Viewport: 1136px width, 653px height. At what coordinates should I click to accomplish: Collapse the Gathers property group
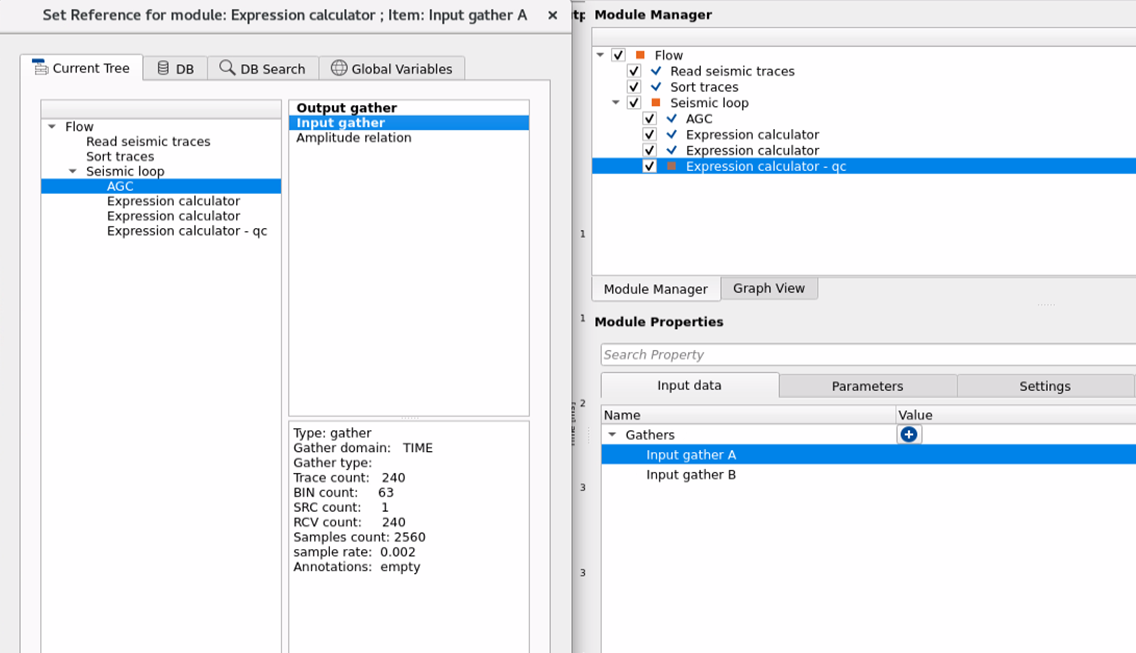[x=612, y=435]
